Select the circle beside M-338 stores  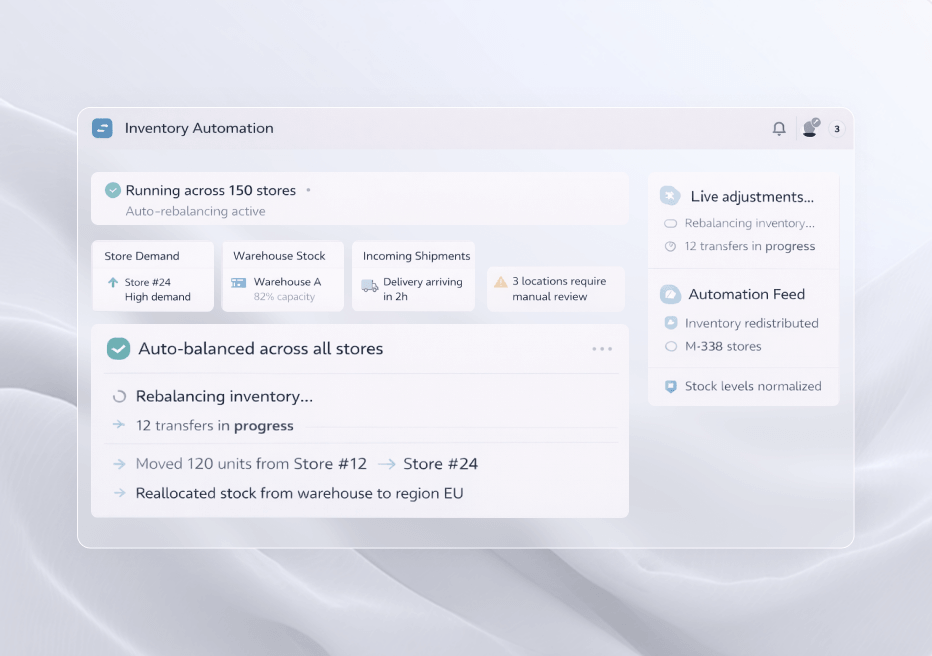[671, 346]
